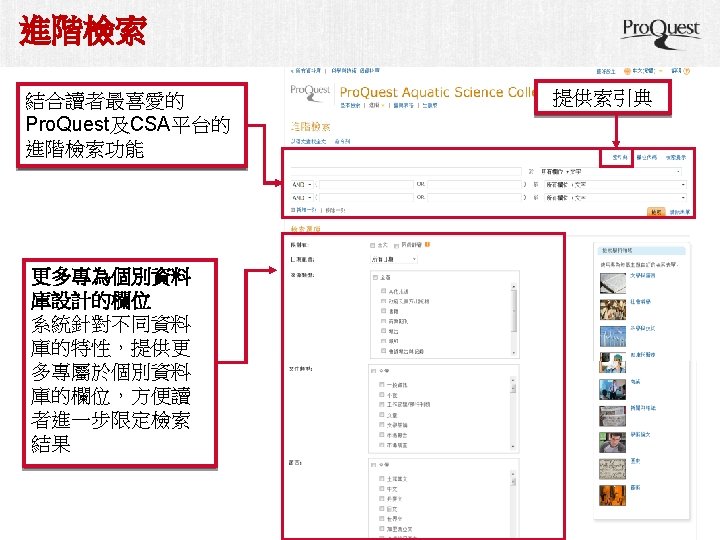Open the newspapers thumbnail
The width and height of the screenshot is (720, 540).
[x=613, y=416]
